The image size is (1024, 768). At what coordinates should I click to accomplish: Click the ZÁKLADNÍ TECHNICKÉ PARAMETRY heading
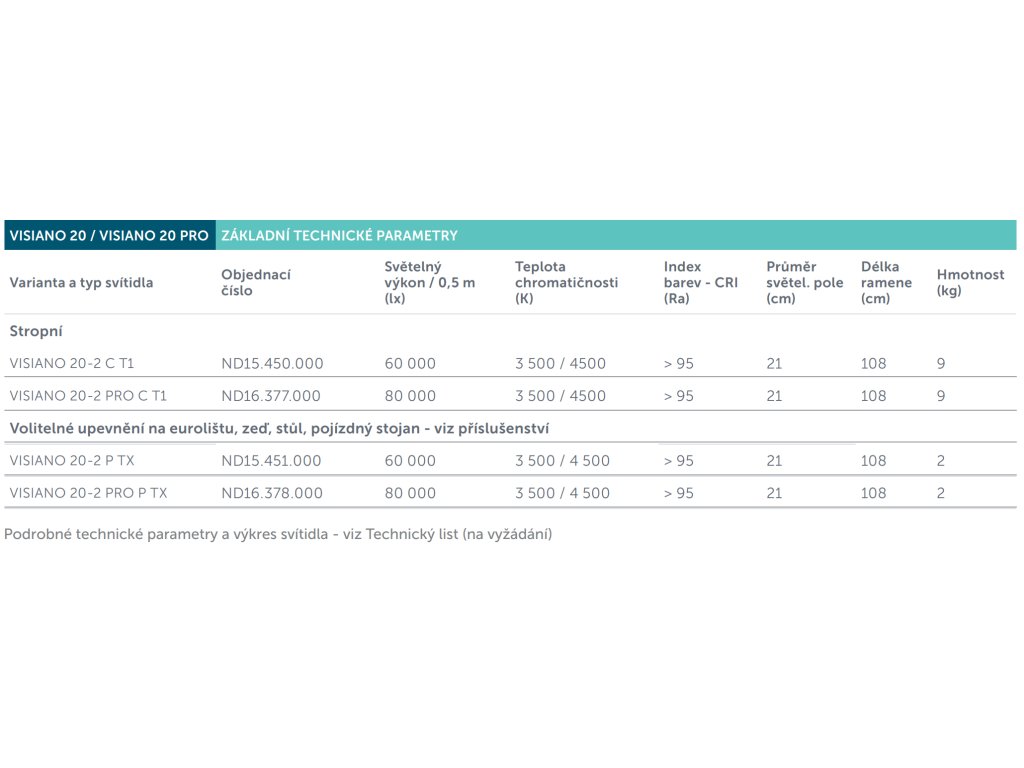click(x=339, y=235)
